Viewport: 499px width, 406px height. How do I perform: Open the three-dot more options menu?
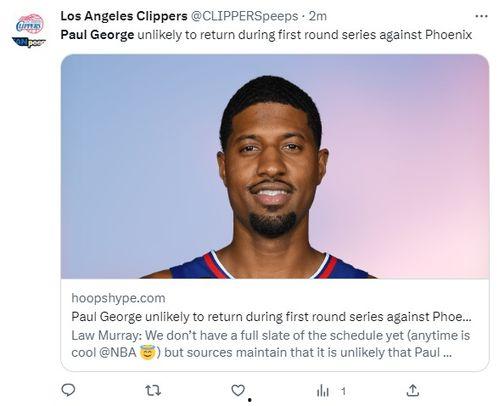tap(481, 16)
